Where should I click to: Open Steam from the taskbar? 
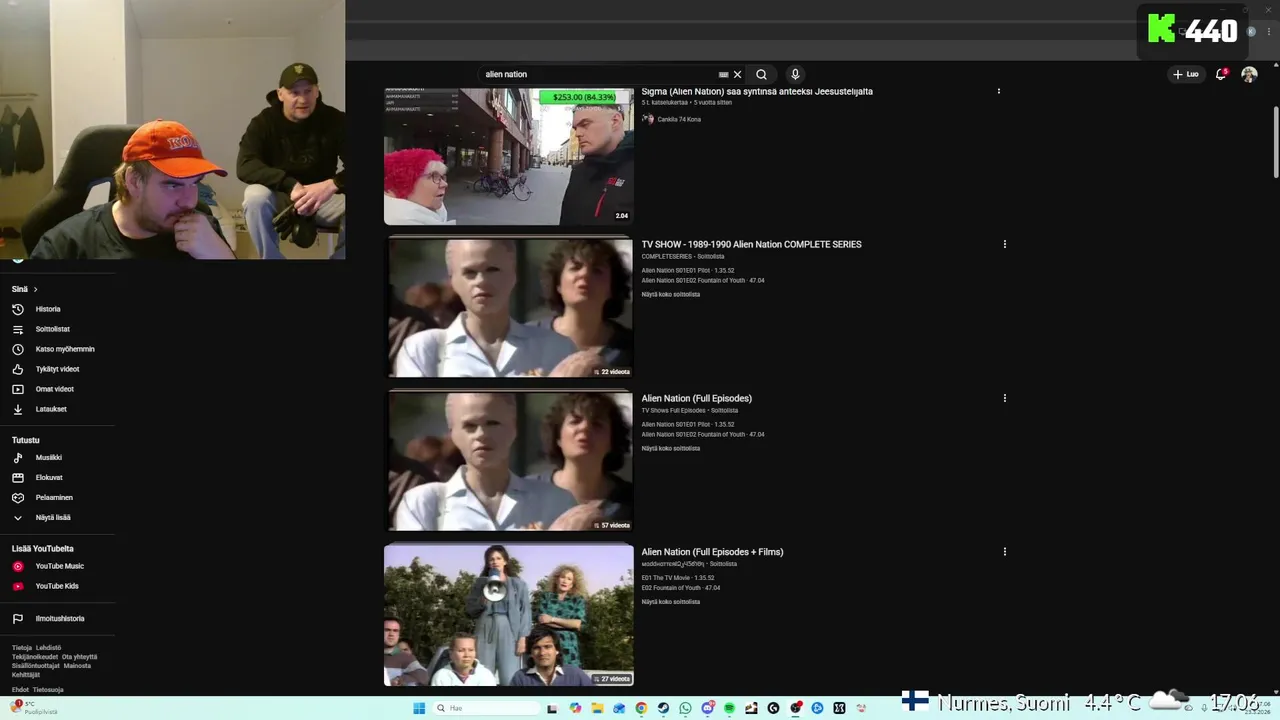(x=663, y=708)
